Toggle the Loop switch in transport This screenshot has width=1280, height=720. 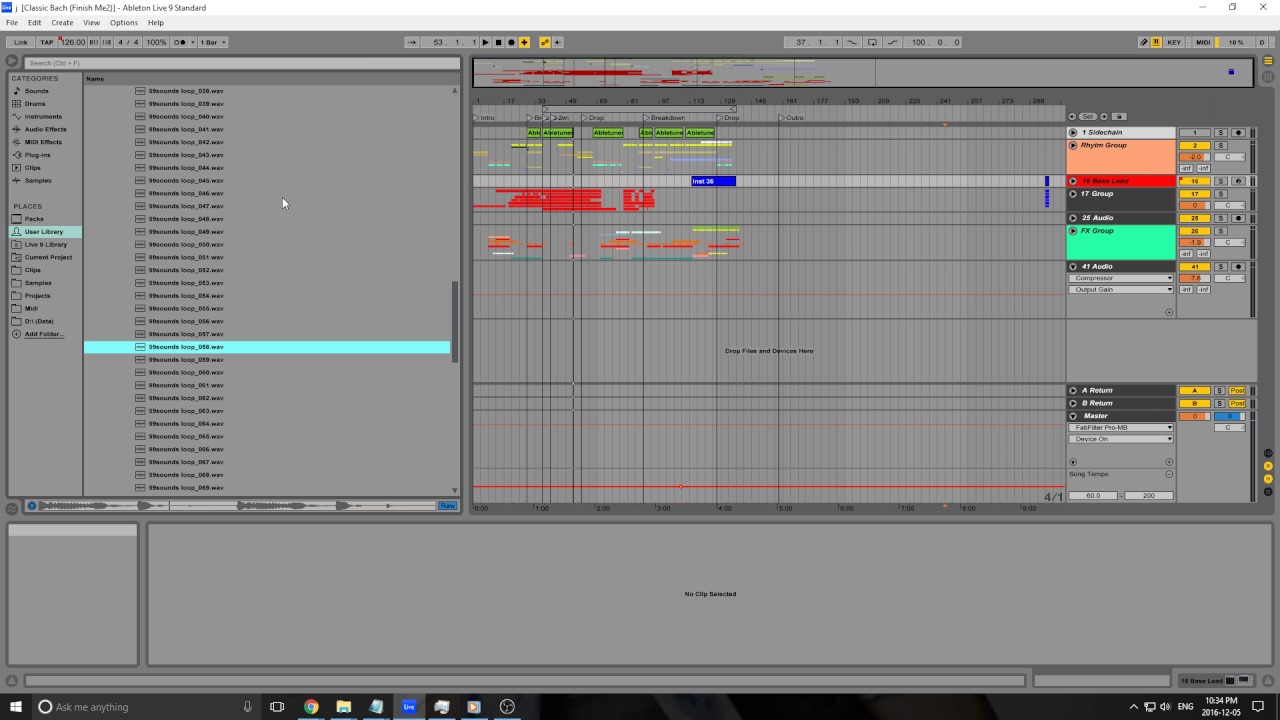click(872, 42)
